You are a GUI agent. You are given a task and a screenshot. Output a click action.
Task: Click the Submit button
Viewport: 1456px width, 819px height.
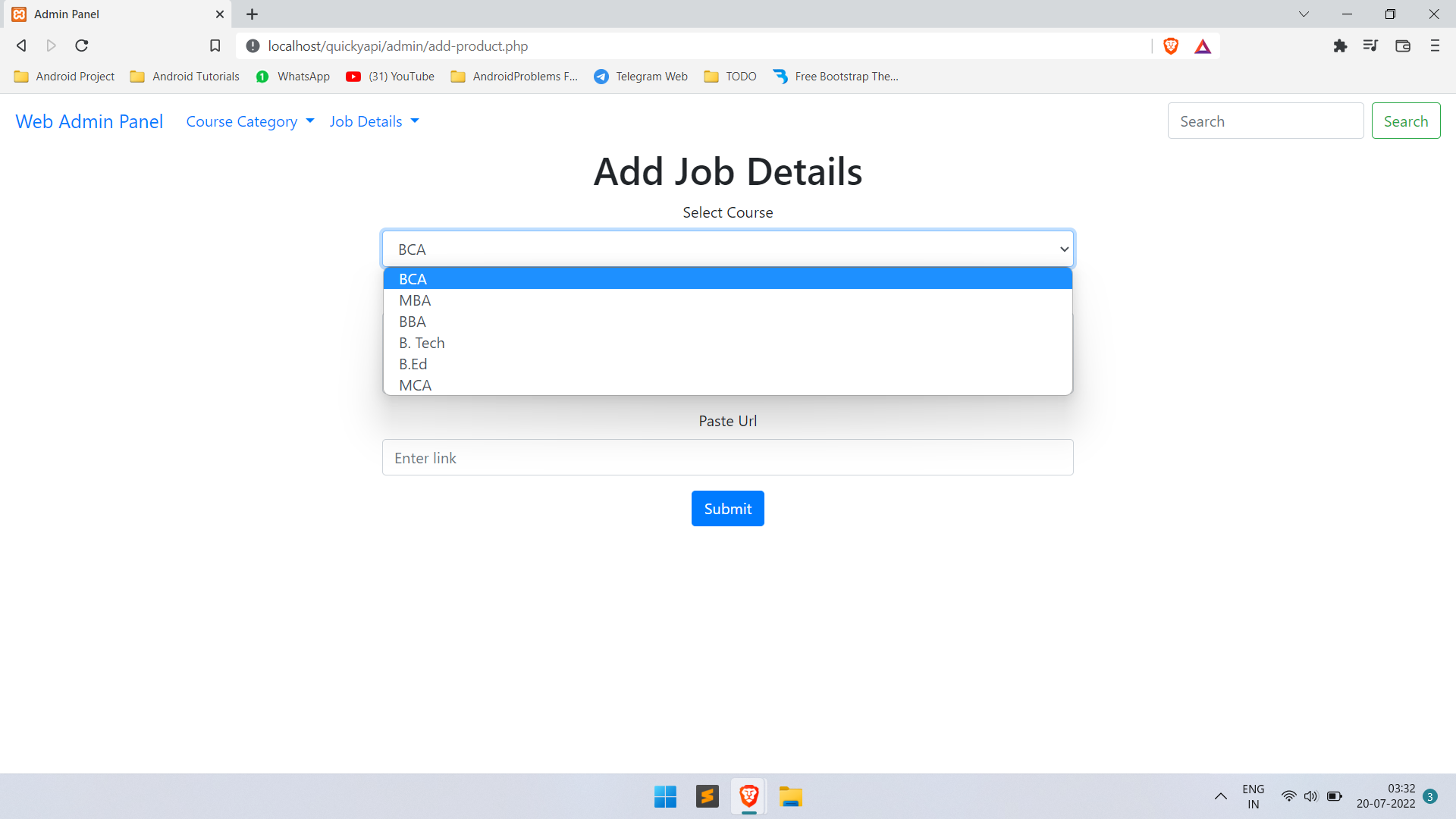pos(728,509)
